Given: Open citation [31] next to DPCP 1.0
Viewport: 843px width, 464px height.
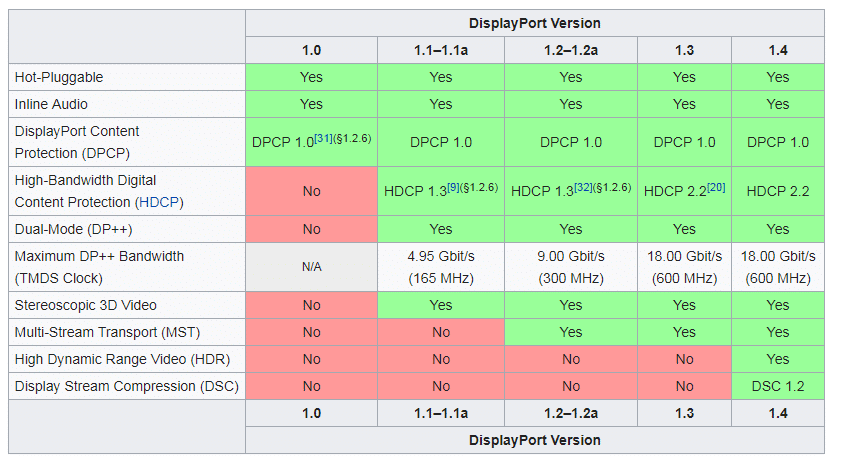Looking at the screenshot, I should click(323, 138).
